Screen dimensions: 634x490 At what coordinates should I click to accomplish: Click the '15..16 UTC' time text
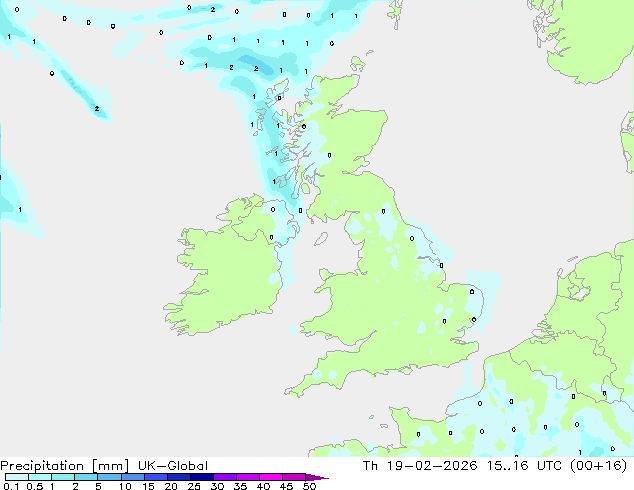click(524, 466)
